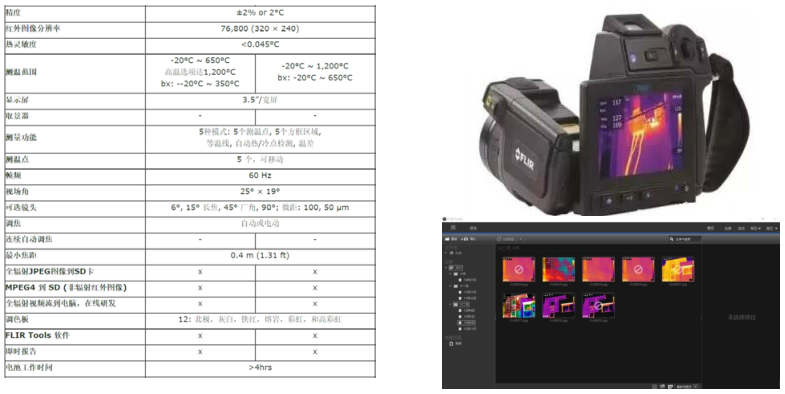Click the magnifier search icon
The height and width of the screenshot is (394, 785).
[x=671, y=239]
